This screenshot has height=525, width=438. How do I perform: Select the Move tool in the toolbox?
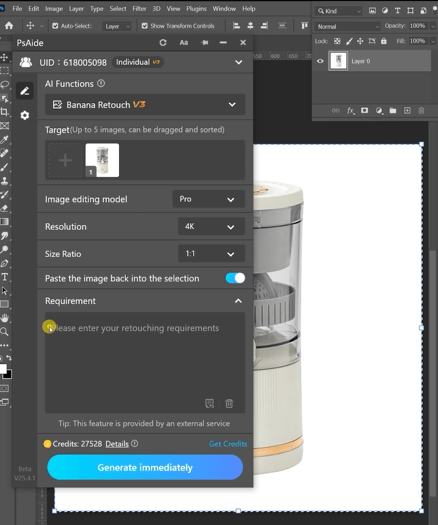pyautogui.click(x=4, y=57)
